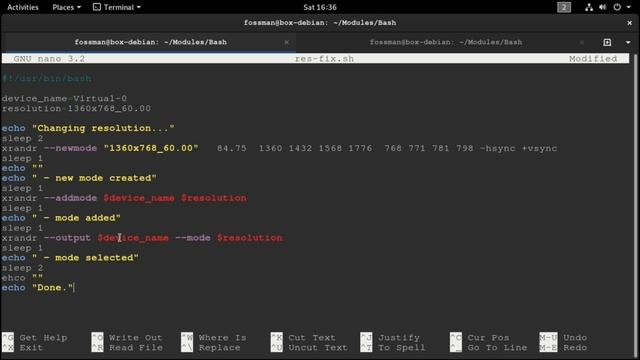Click the device_name=Virtual-0 line
Image resolution: width=640 pixels, height=360 pixels.
coord(64,98)
